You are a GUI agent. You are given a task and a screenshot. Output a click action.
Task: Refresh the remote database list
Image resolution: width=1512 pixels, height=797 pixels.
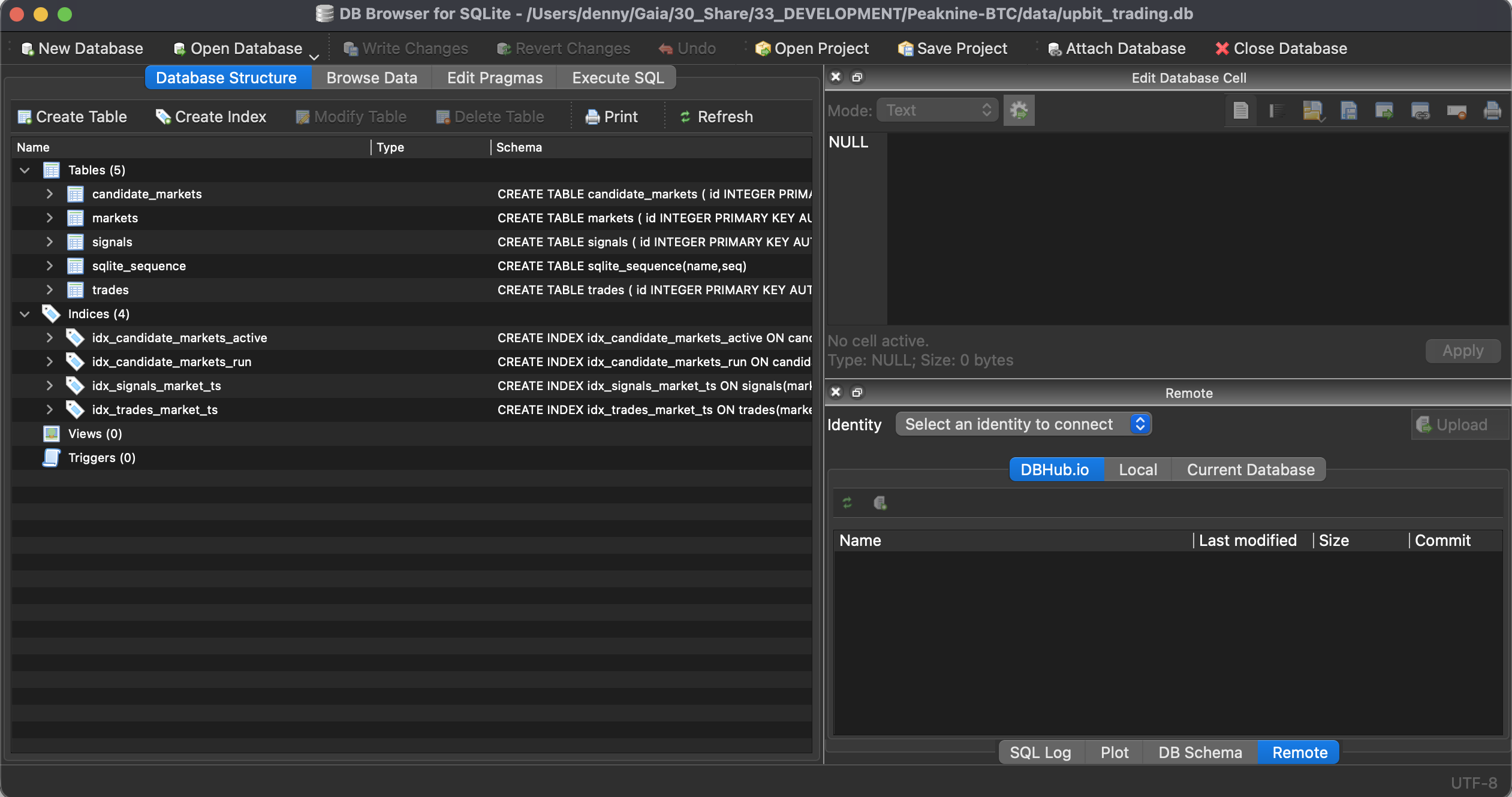tap(848, 503)
